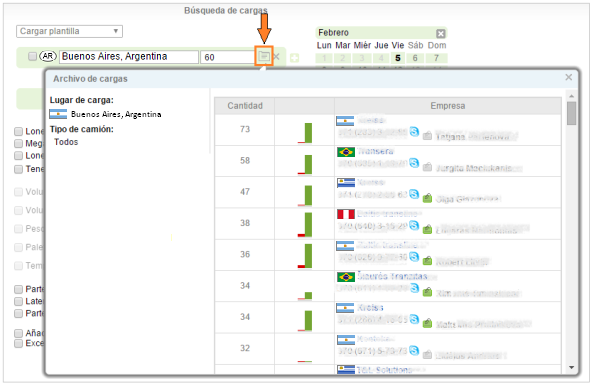Click the AR country badge
The height and width of the screenshot is (386, 594).
click(48, 56)
